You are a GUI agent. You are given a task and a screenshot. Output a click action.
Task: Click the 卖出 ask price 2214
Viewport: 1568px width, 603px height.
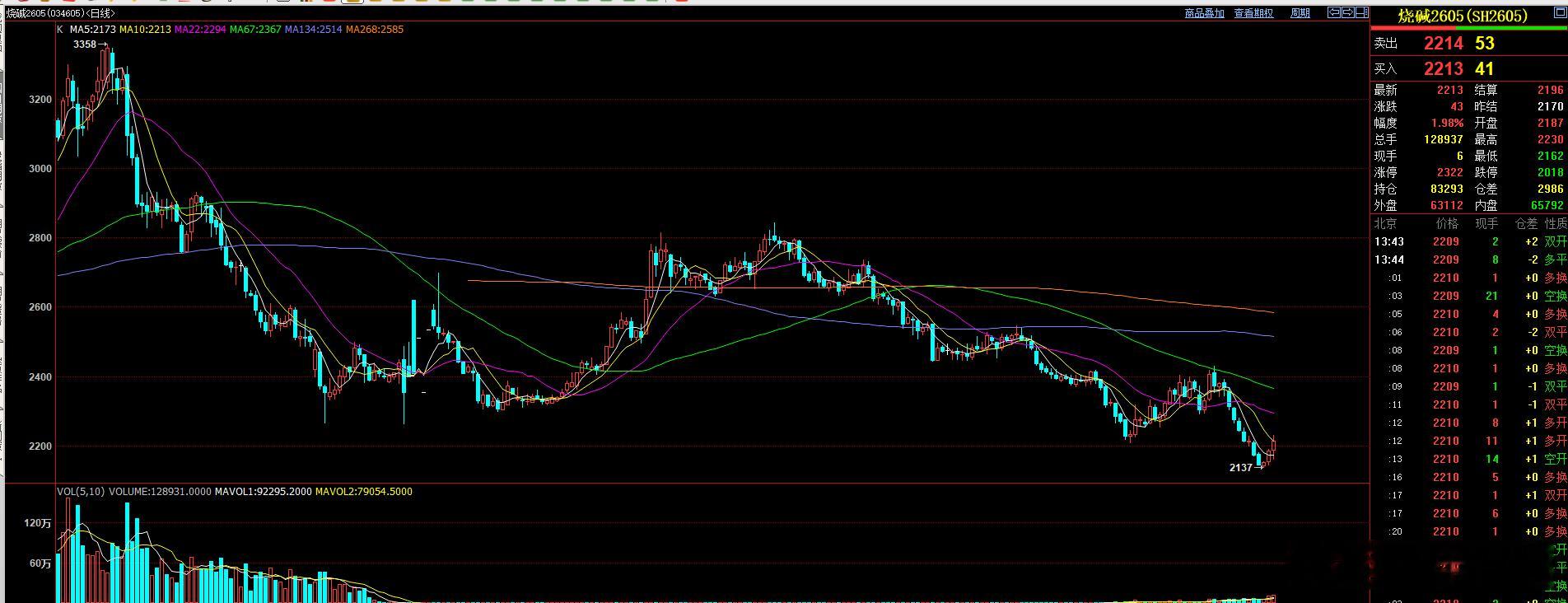(x=1444, y=44)
